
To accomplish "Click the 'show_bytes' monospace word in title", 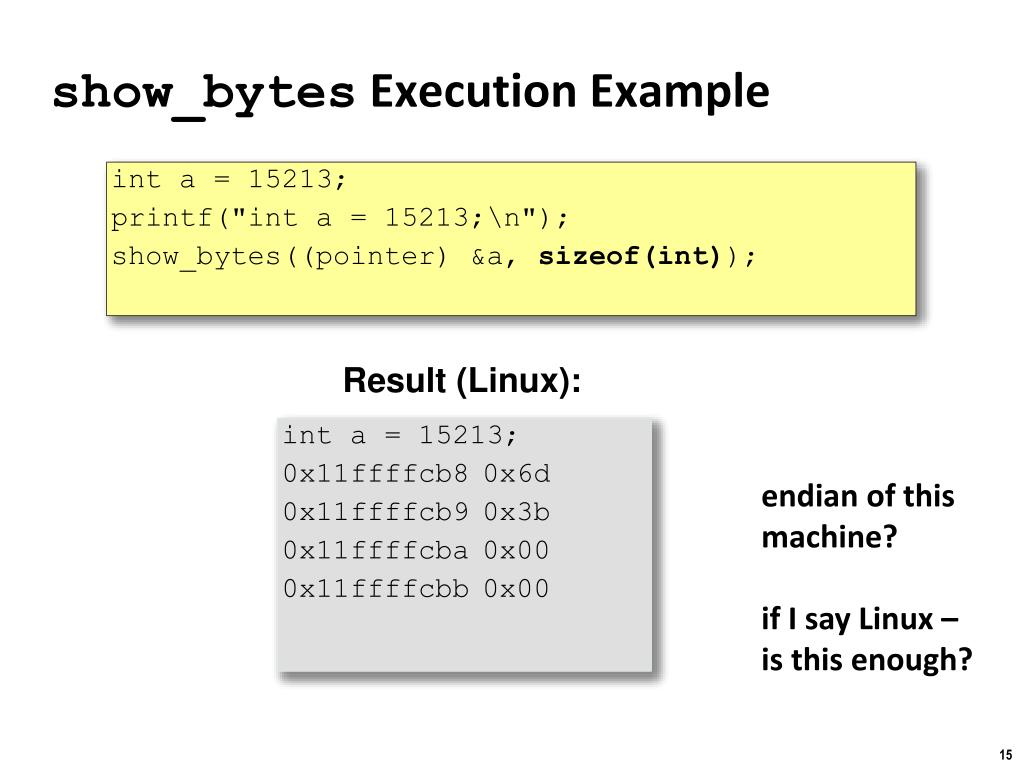I will 203,95.
